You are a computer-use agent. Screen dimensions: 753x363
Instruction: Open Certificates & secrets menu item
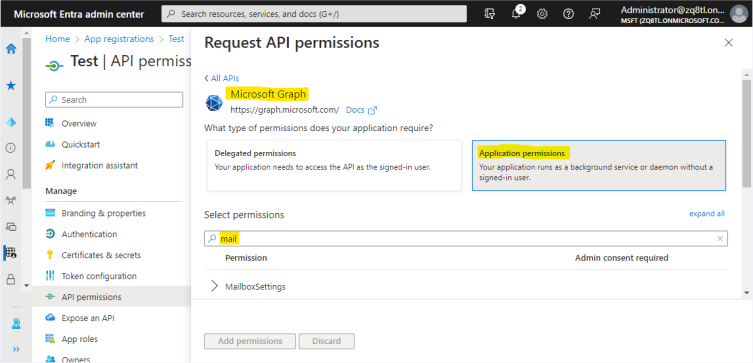[101, 255]
